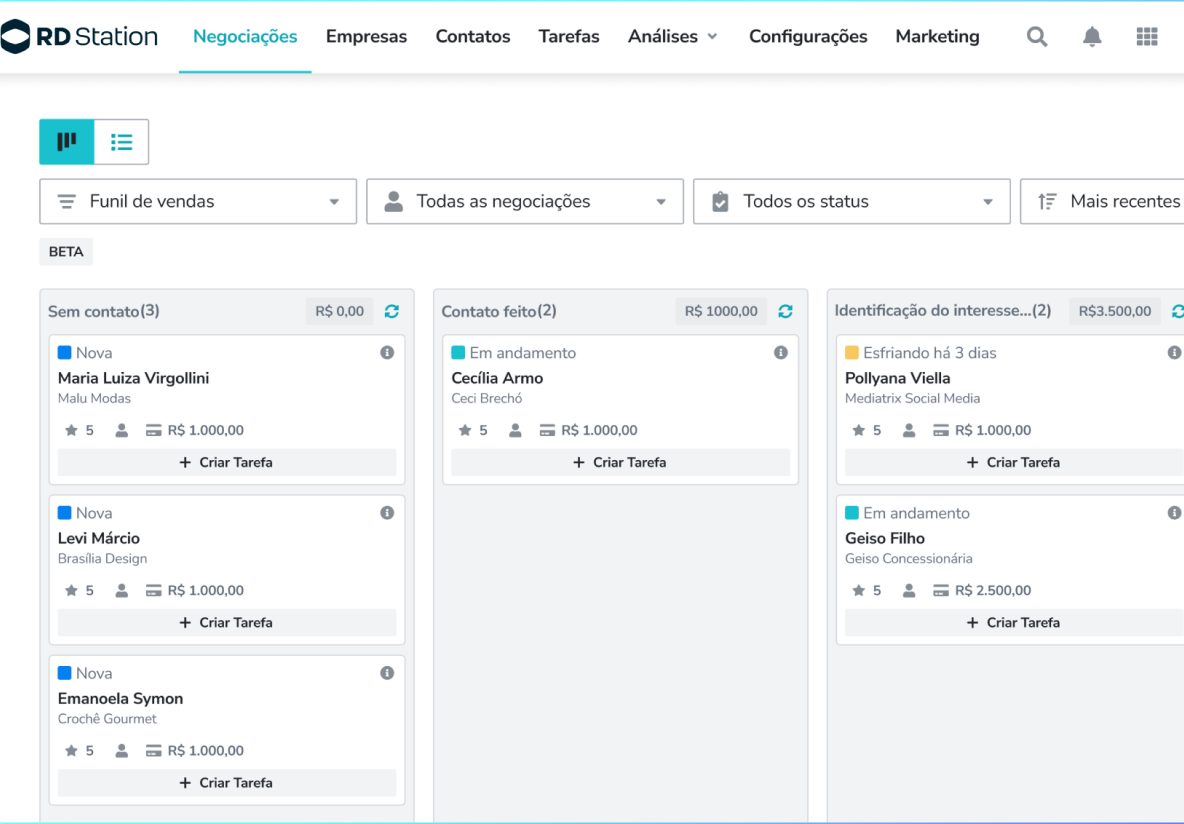Click the notifications bell icon

point(1092,37)
